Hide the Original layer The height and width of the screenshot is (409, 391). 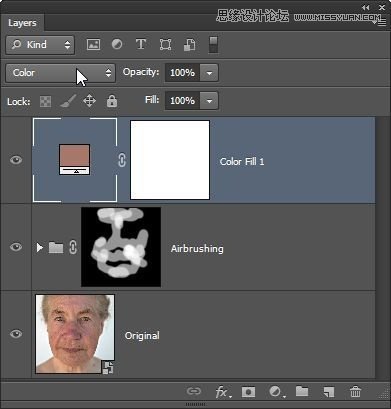16,334
